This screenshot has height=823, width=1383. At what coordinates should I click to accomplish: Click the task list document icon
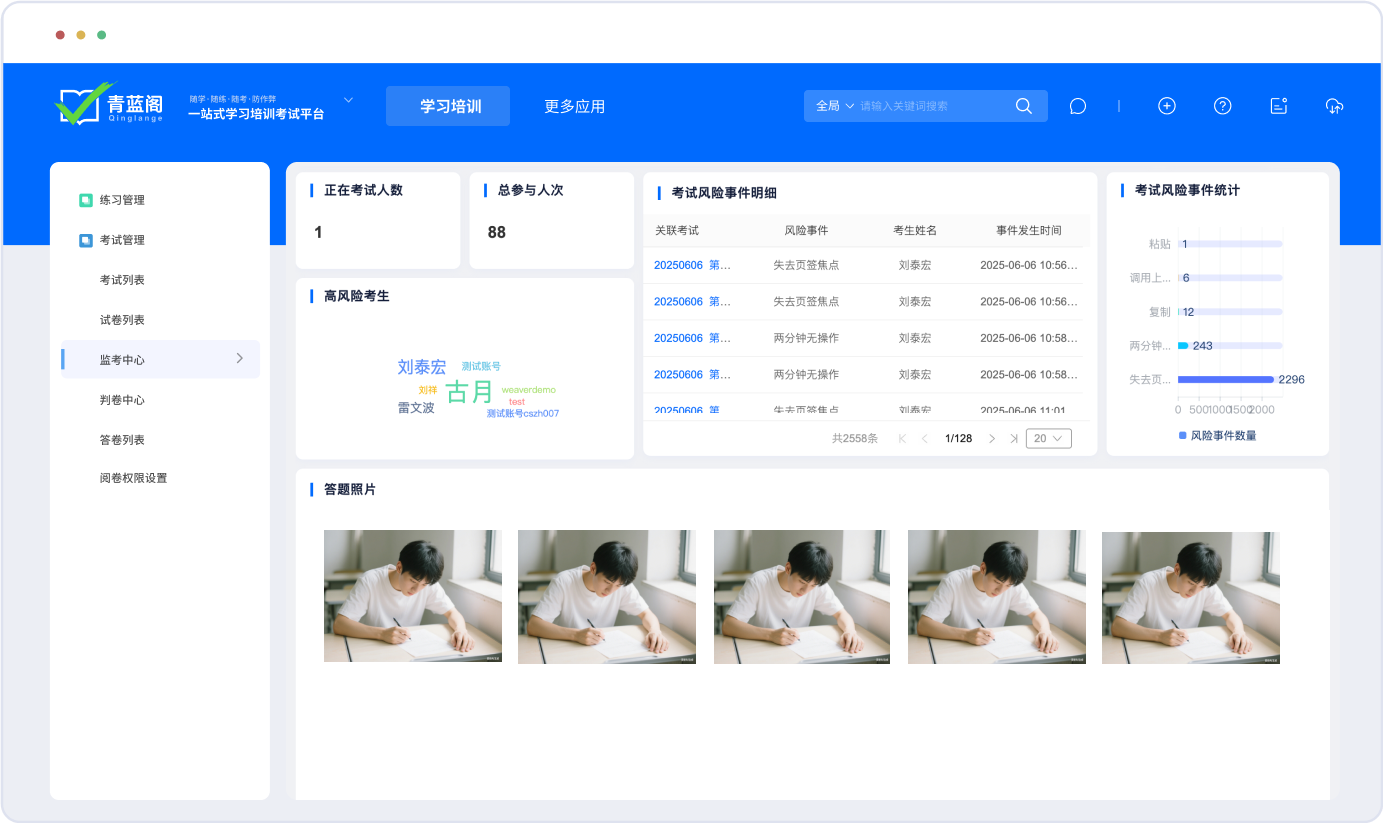(x=1278, y=106)
